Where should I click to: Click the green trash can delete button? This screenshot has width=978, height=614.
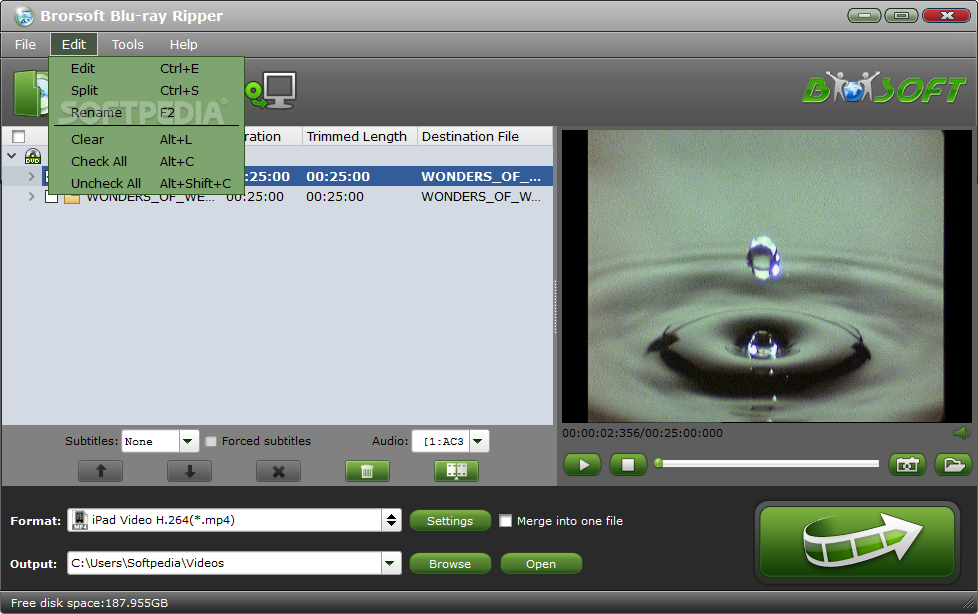coord(367,471)
